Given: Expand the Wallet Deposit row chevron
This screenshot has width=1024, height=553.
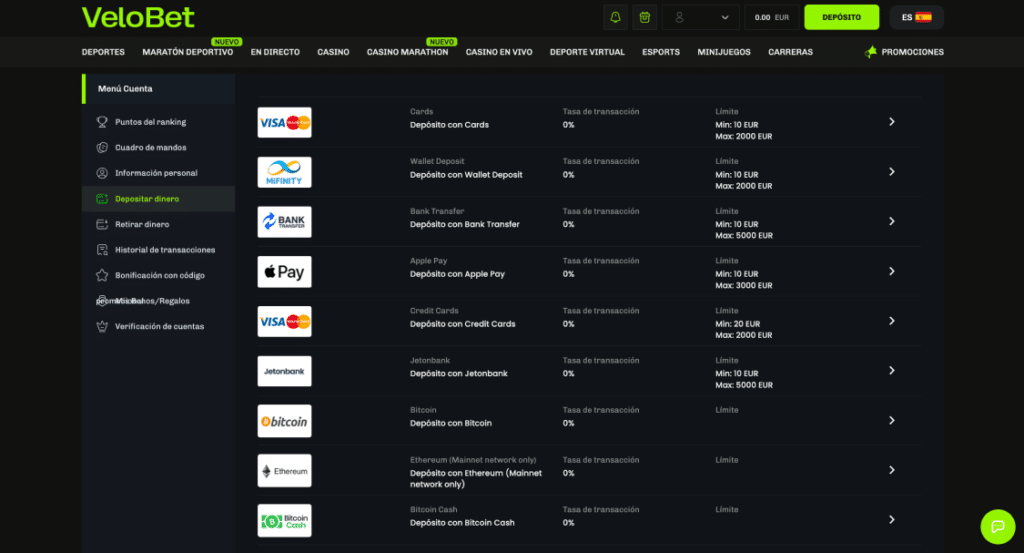Looking at the screenshot, I should click(x=891, y=172).
